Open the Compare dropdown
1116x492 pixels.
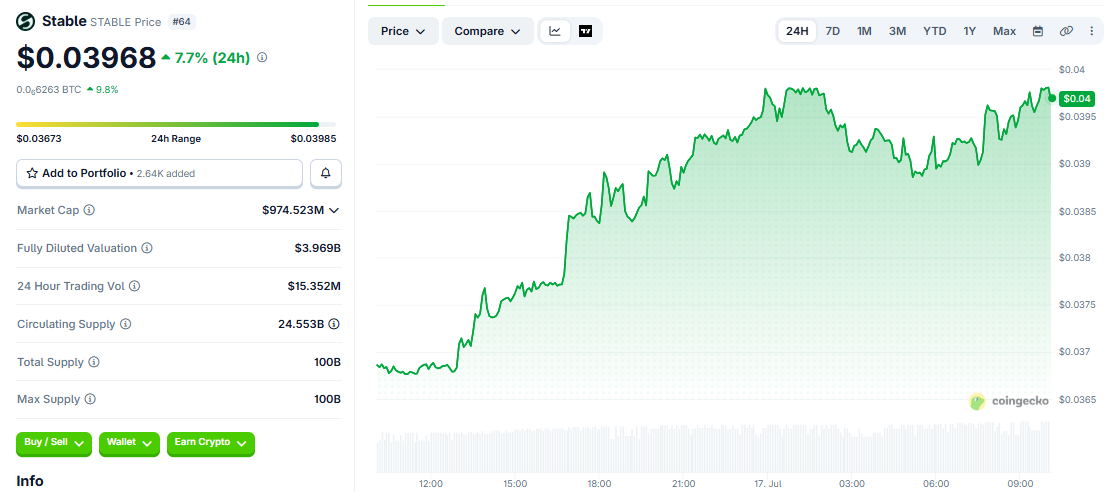point(488,31)
